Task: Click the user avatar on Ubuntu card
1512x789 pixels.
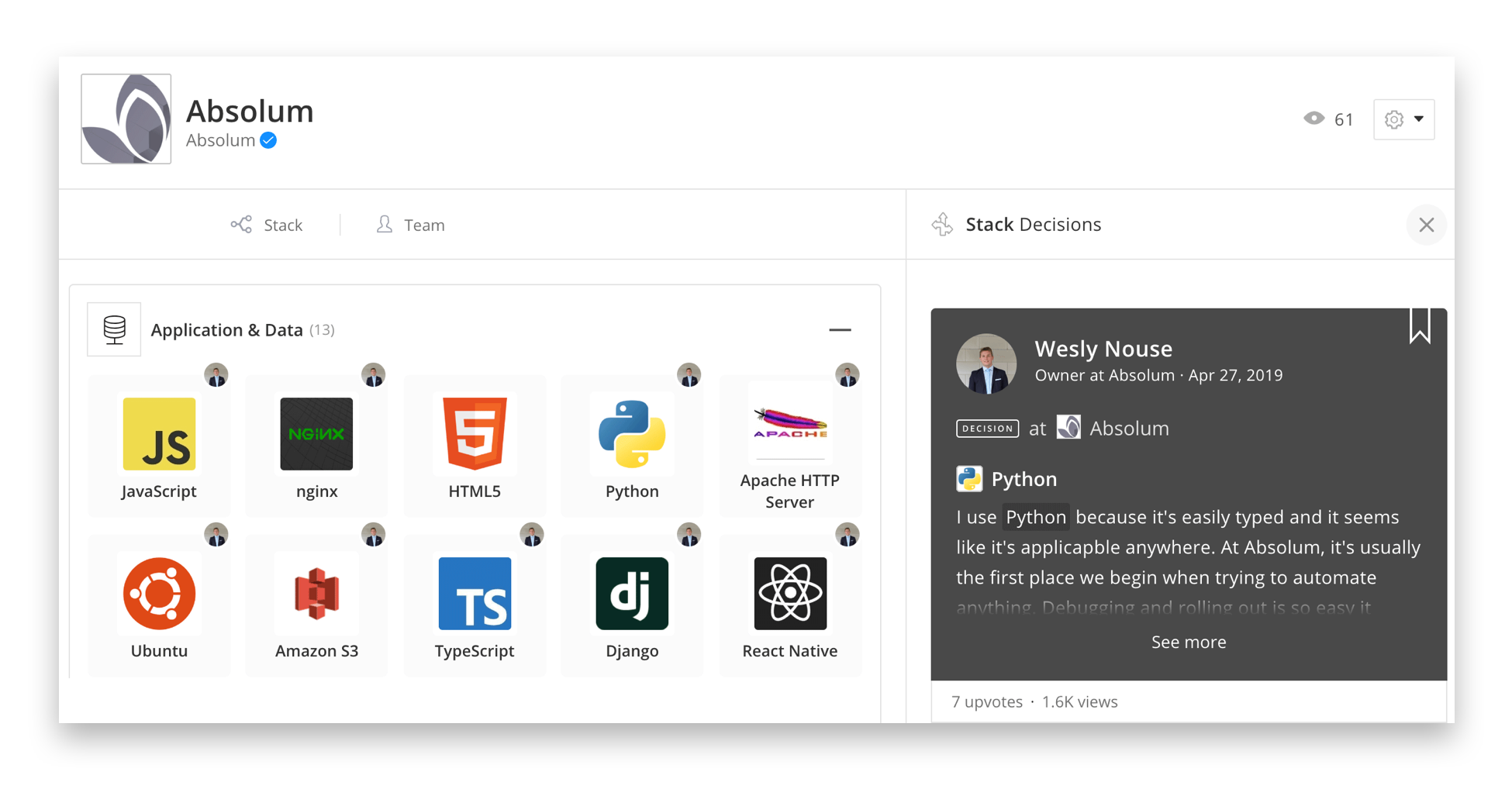Action: coord(216,535)
